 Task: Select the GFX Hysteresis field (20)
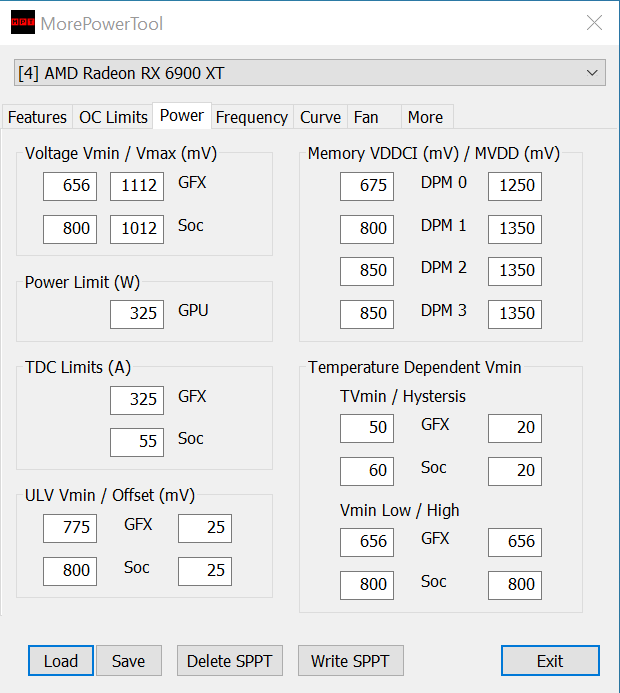click(x=515, y=428)
